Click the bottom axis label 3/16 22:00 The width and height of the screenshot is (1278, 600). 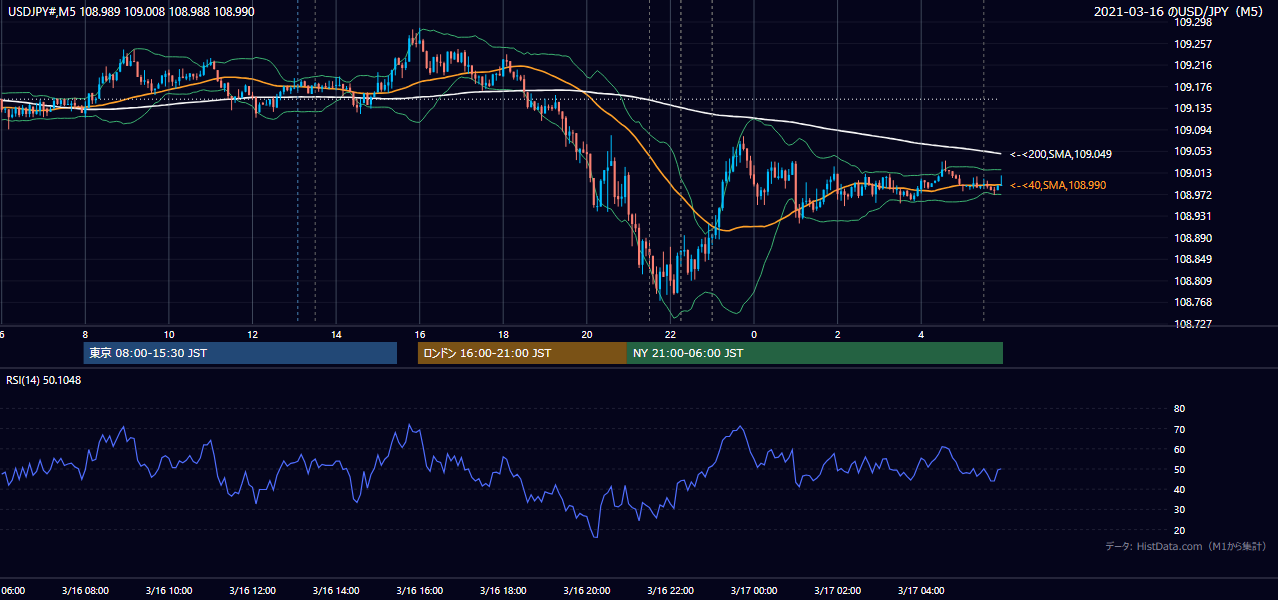pyautogui.click(x=671, y=591)
